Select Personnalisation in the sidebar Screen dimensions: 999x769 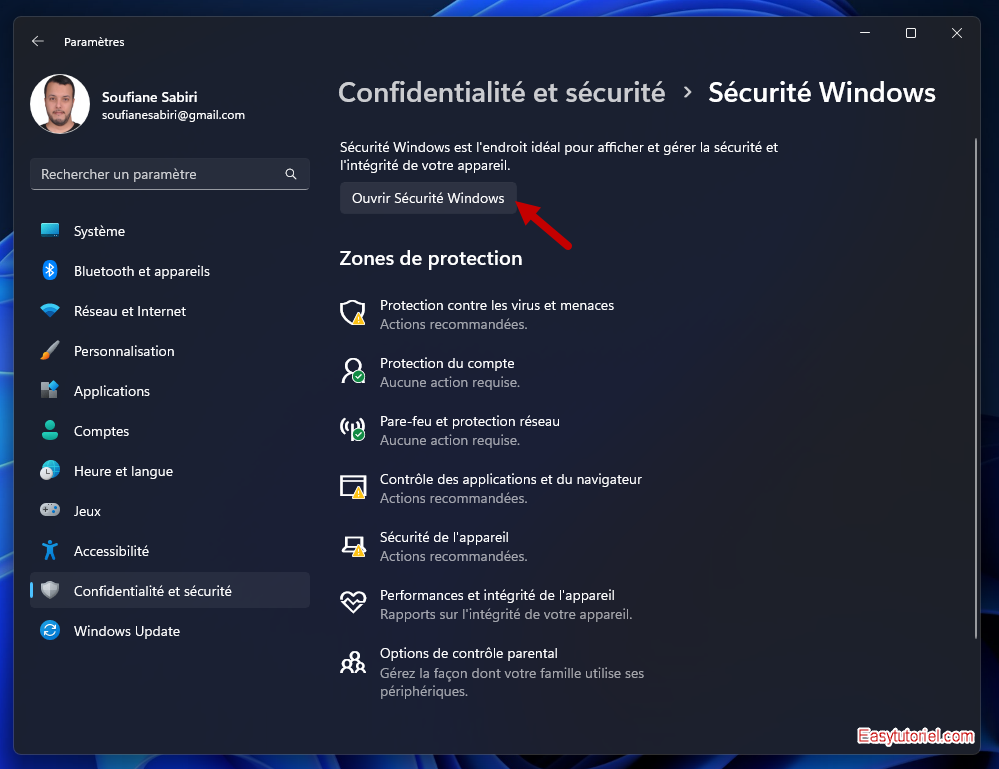tap(124, 351)
